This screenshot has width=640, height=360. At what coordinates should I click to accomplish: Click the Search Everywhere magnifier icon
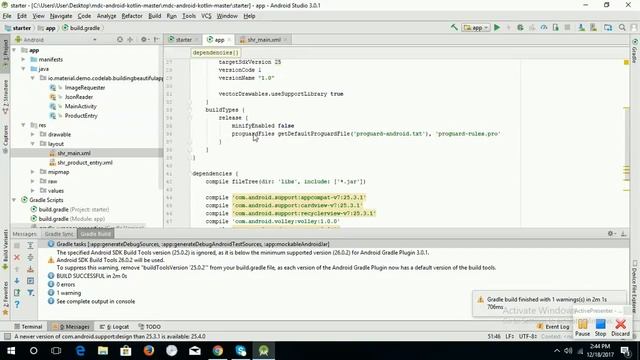pos(622,27)
